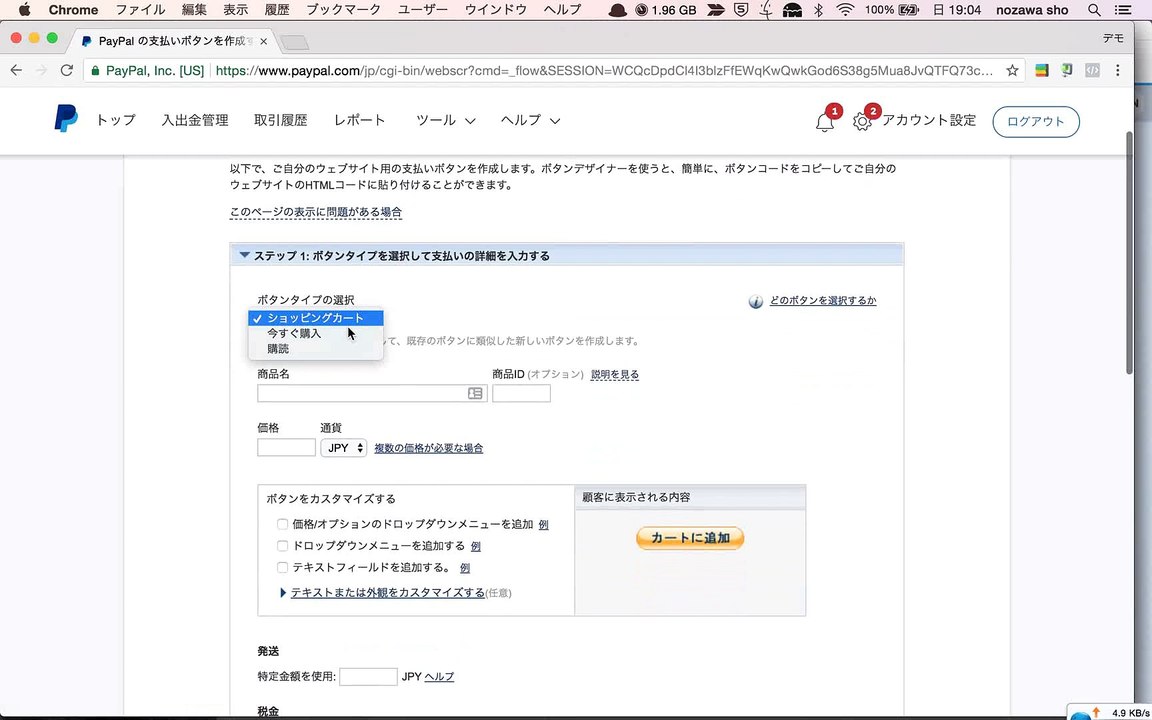This screenshot has width=1152, height=720.
Task: Click the hat icon in menu bar
Action: [618, 10]
